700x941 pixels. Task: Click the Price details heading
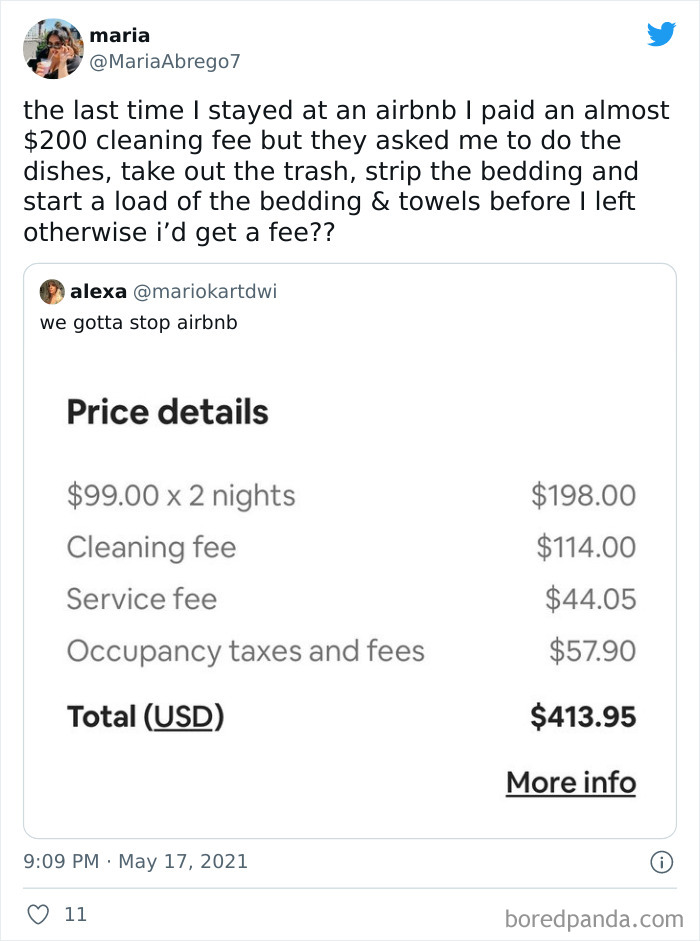(167, 411)
